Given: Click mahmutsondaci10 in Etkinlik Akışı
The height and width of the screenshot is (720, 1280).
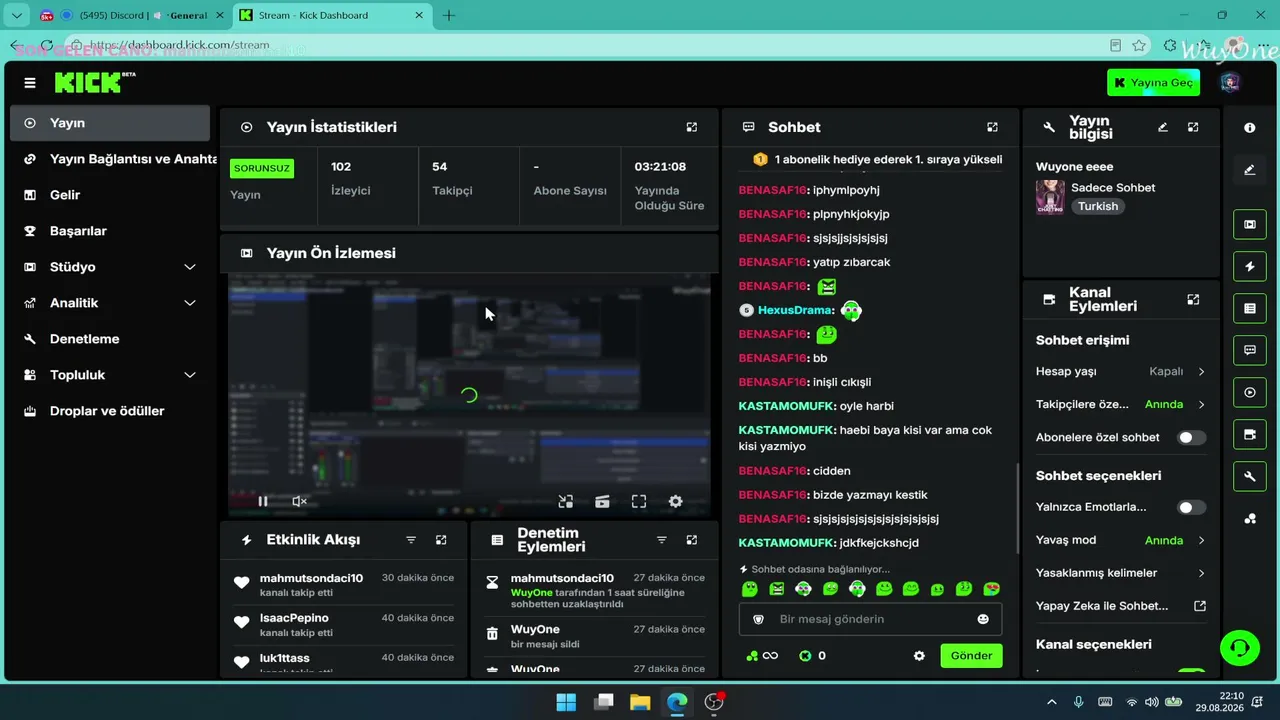Looking at the screenshot, I should 311,578.
